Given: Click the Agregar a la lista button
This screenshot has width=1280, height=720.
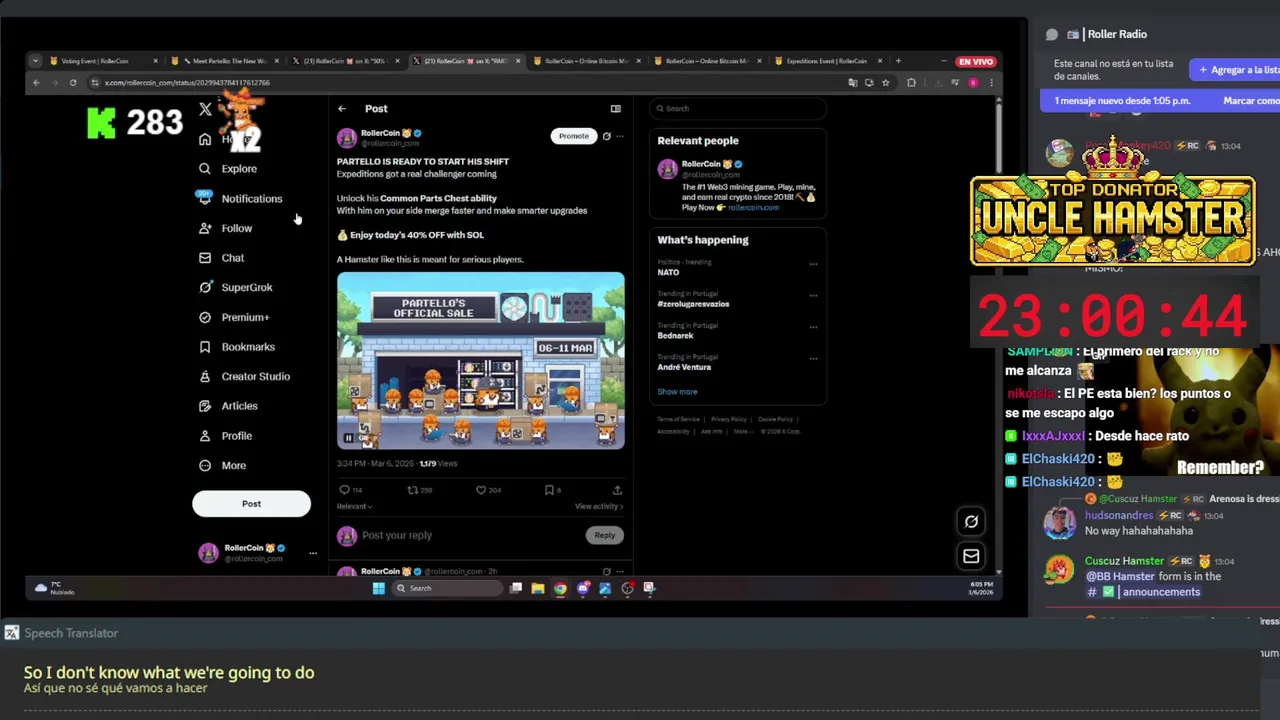Looking at the screenshot, I should tap(1236, 70).
